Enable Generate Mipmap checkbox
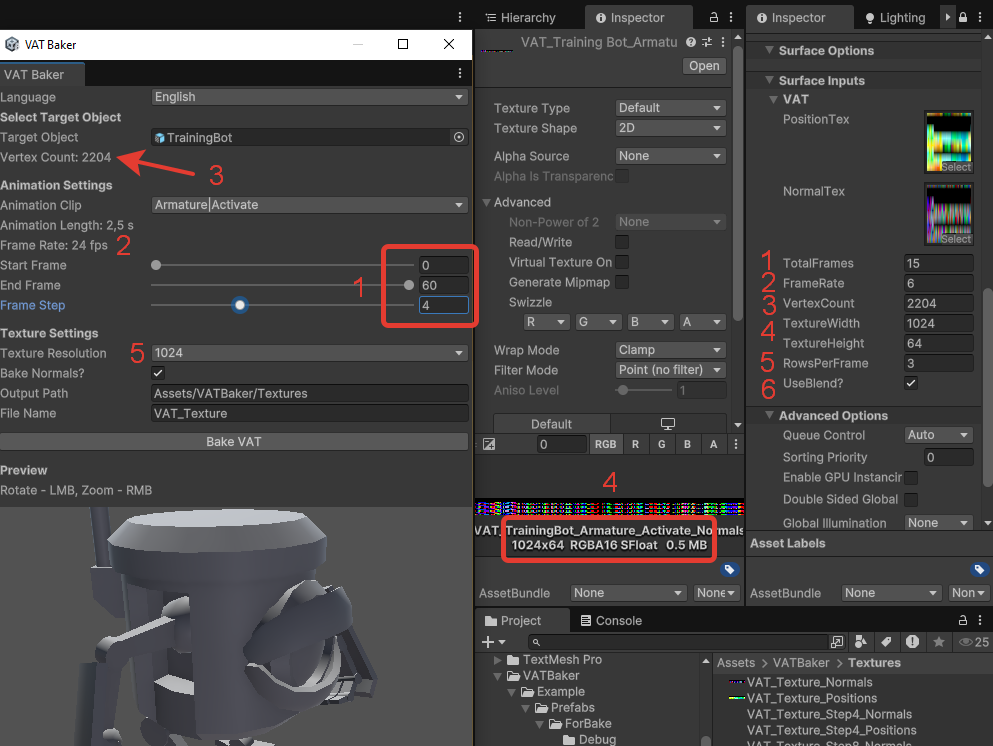This screenshot has height=746, width=993. click(x=622, y=282)
